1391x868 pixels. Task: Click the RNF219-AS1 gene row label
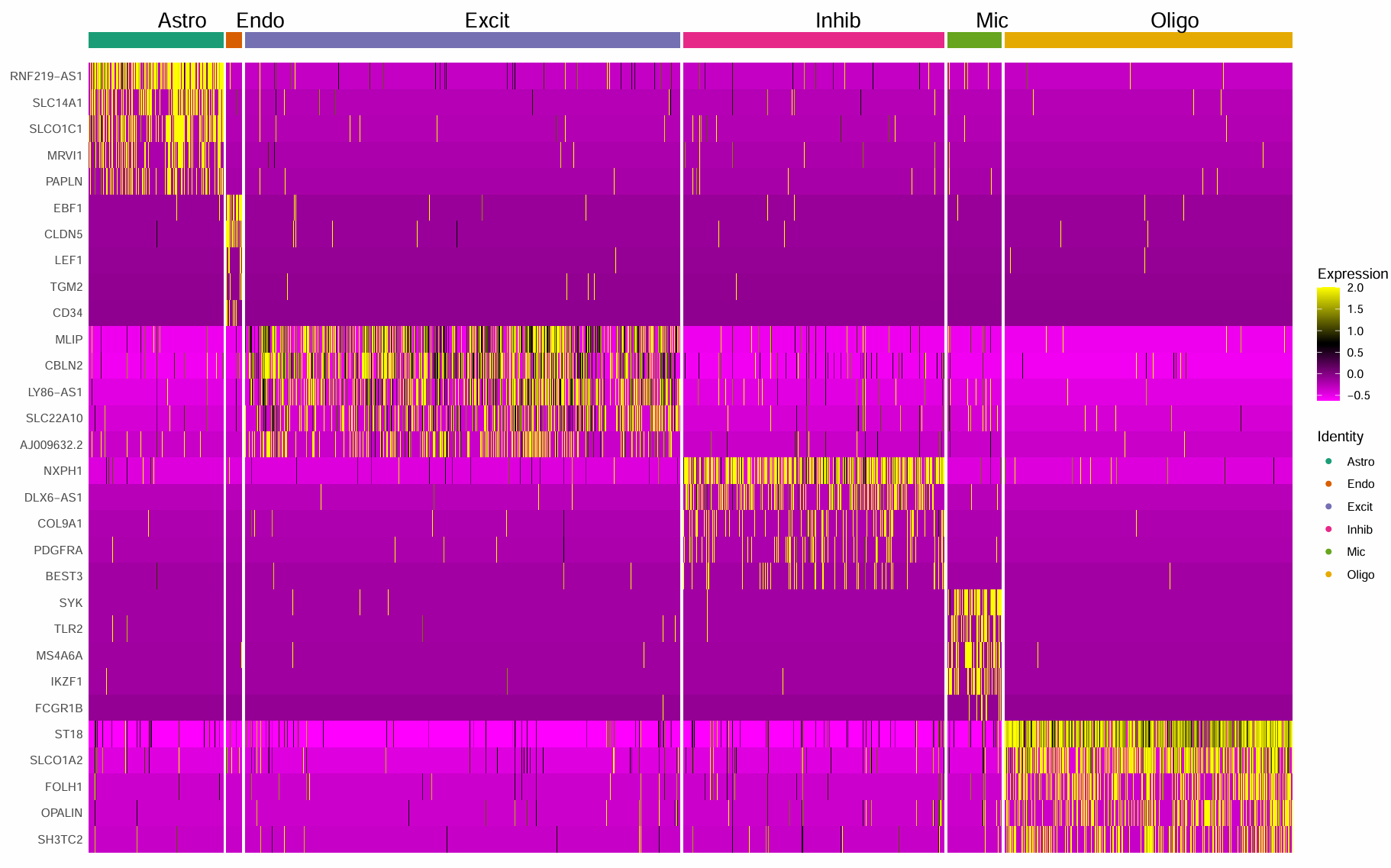(x=46, y=76)
